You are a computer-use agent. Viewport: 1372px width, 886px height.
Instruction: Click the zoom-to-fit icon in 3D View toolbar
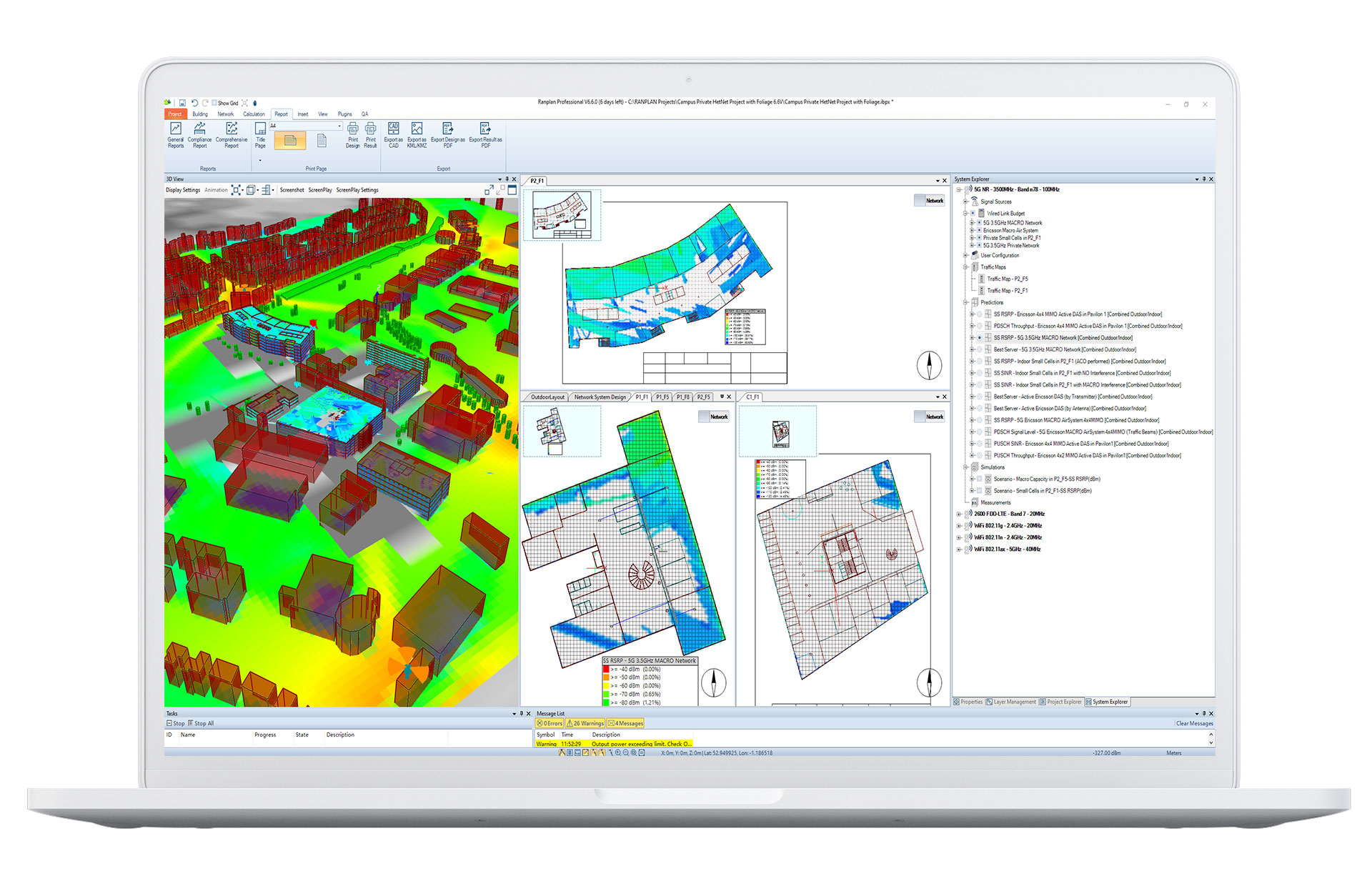coord(236,190)
